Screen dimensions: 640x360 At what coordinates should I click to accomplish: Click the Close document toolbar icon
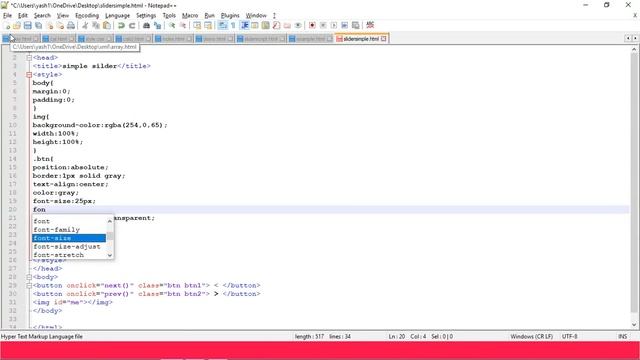pos(49,25)
